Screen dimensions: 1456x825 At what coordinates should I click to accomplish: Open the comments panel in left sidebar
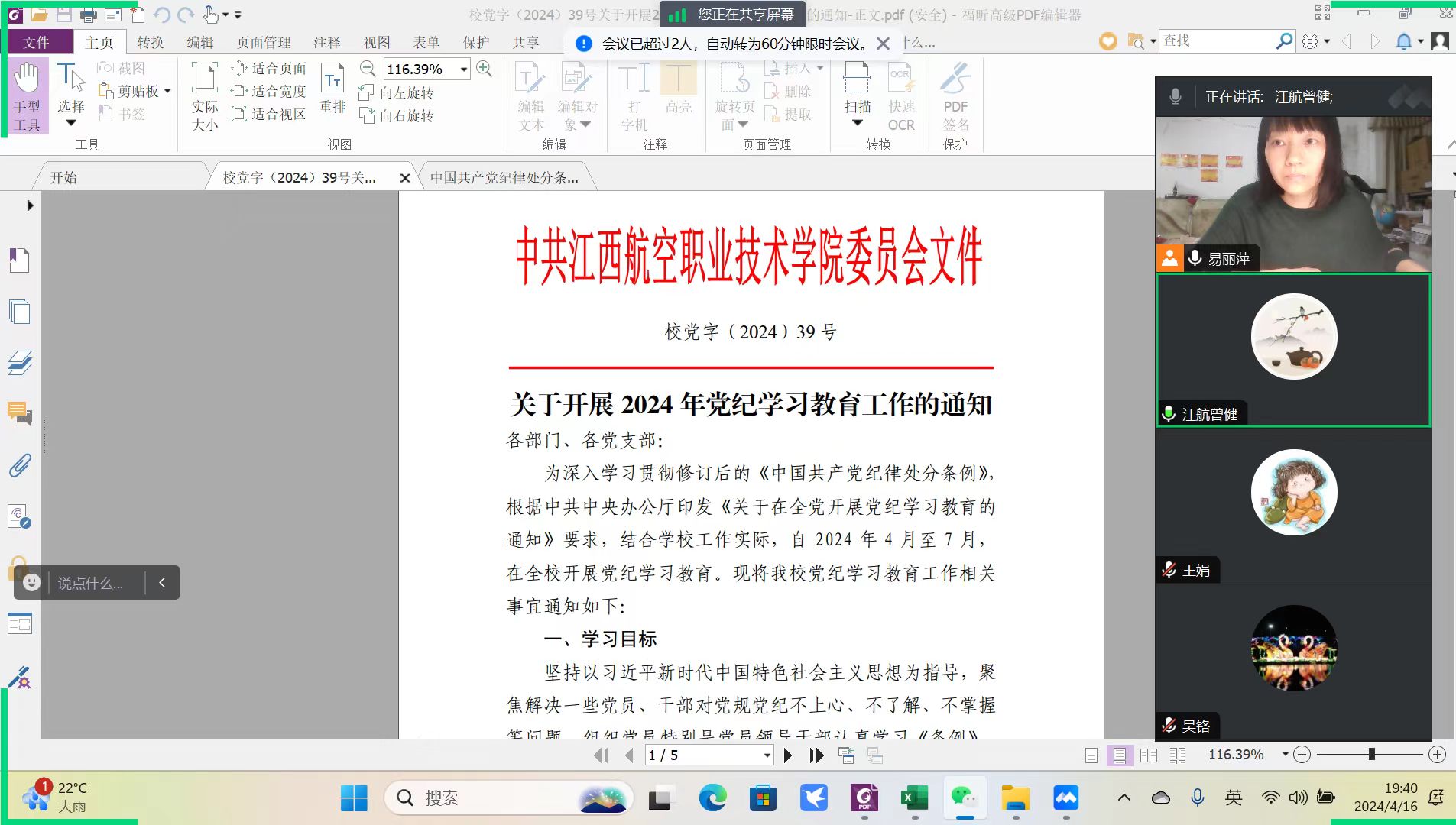[20, 413]
